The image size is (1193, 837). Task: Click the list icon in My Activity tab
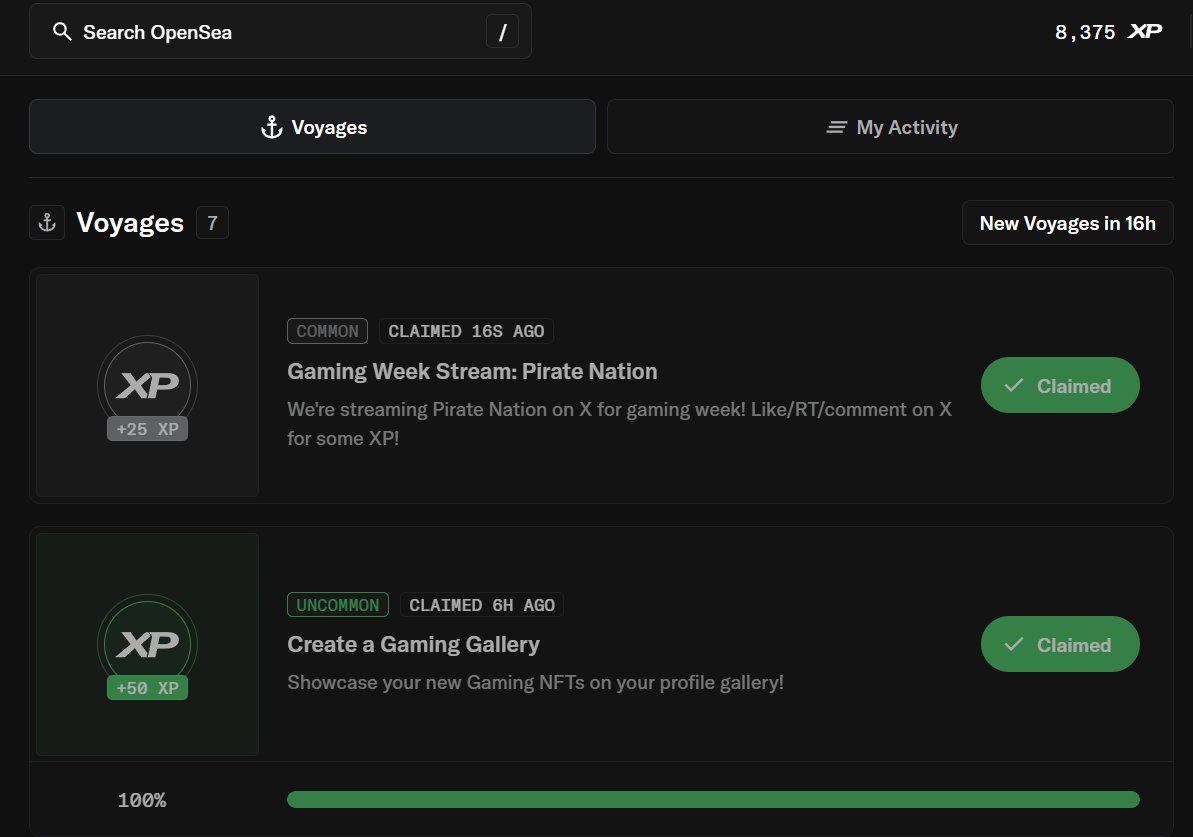point(836,127)
